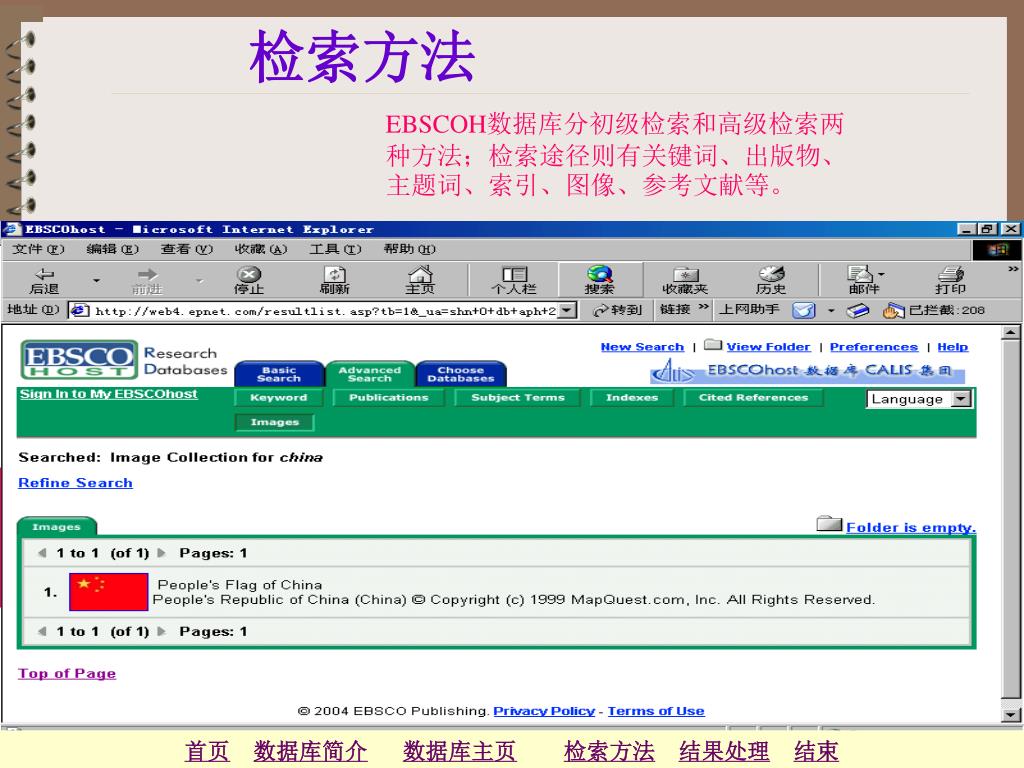Open the File (文件) menu
Viewport: 1024px width, 768px height.
coord(39,249)
